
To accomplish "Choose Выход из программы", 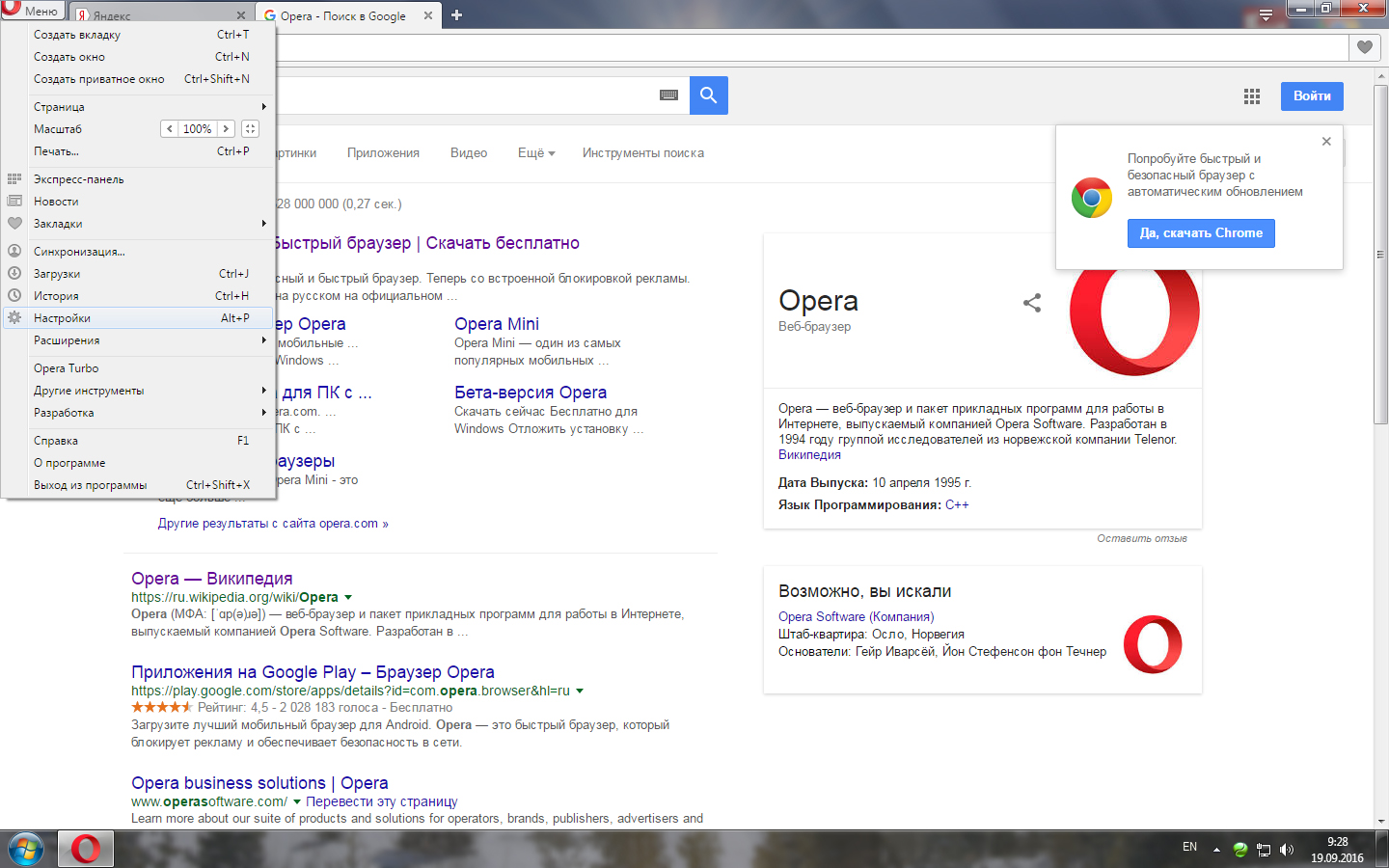I will point(139,485).
